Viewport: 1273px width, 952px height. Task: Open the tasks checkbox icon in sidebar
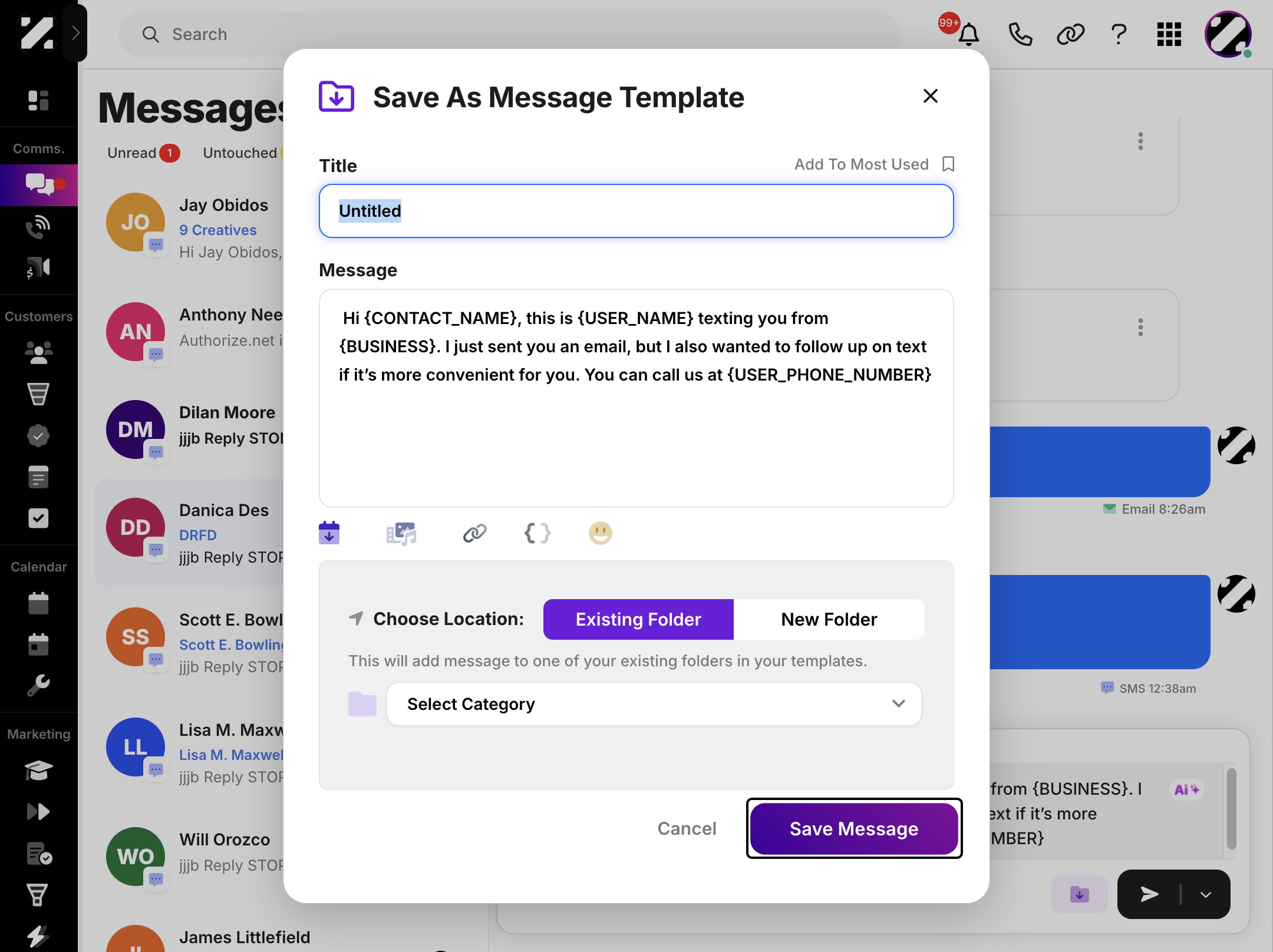tap(38, 518)
